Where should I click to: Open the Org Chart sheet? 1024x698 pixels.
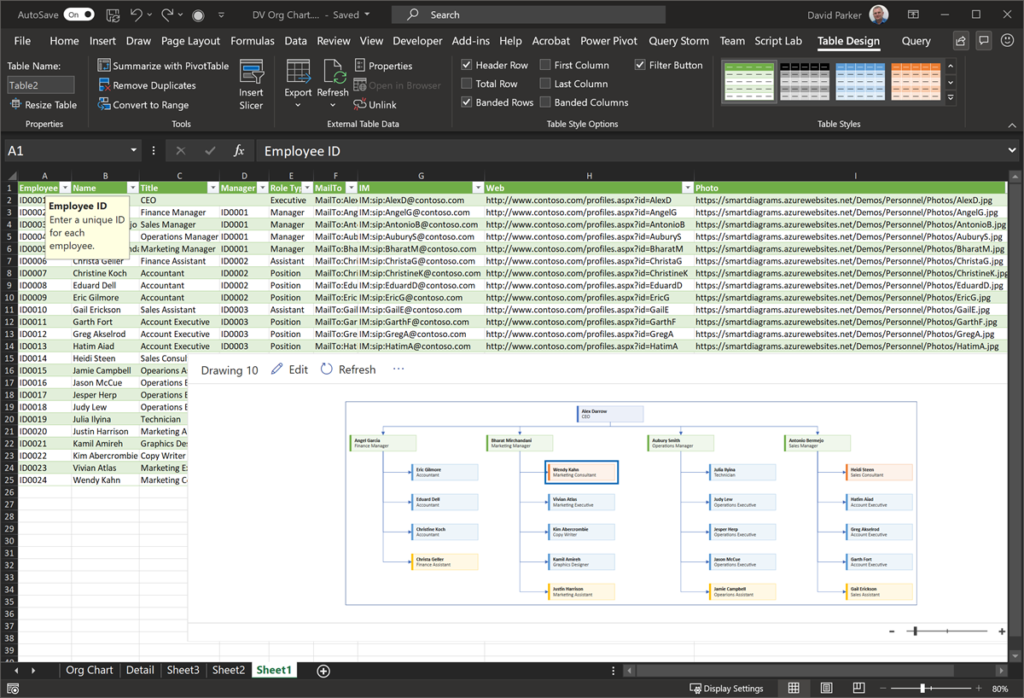pos(89,670)
